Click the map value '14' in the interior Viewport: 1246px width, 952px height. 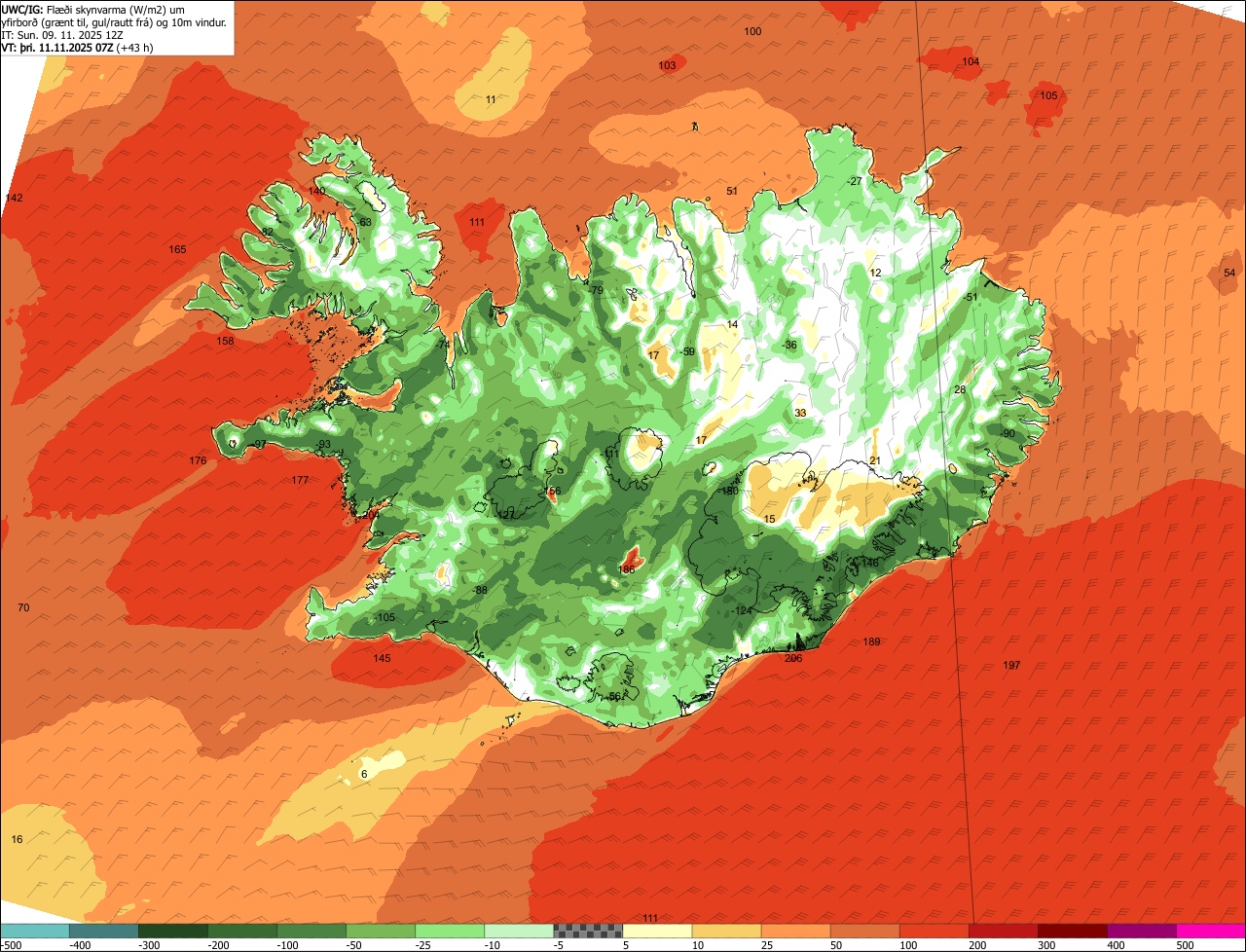(x=732, y=324)
